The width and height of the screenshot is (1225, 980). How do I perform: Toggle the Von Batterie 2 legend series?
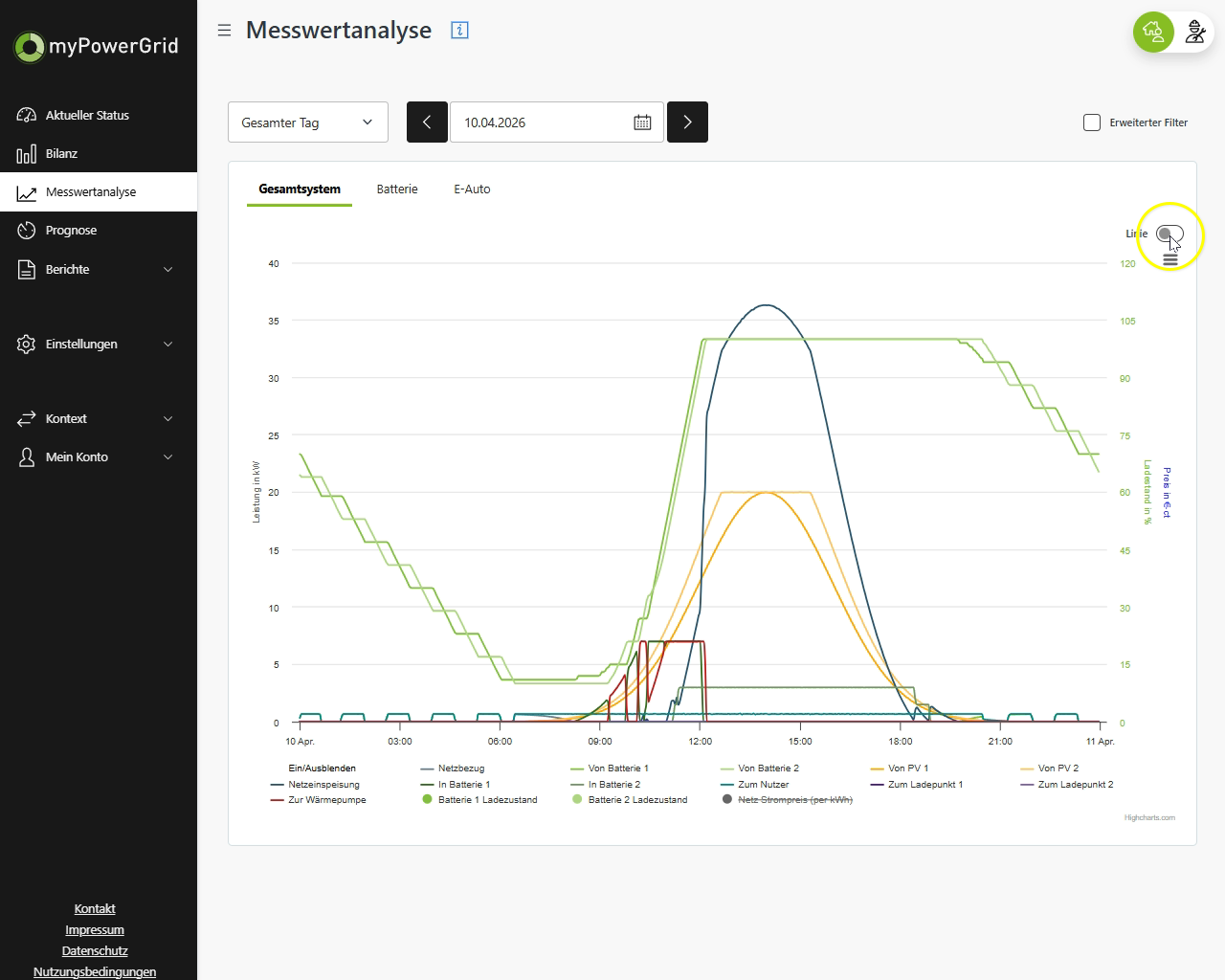click(x=760, y=768)
